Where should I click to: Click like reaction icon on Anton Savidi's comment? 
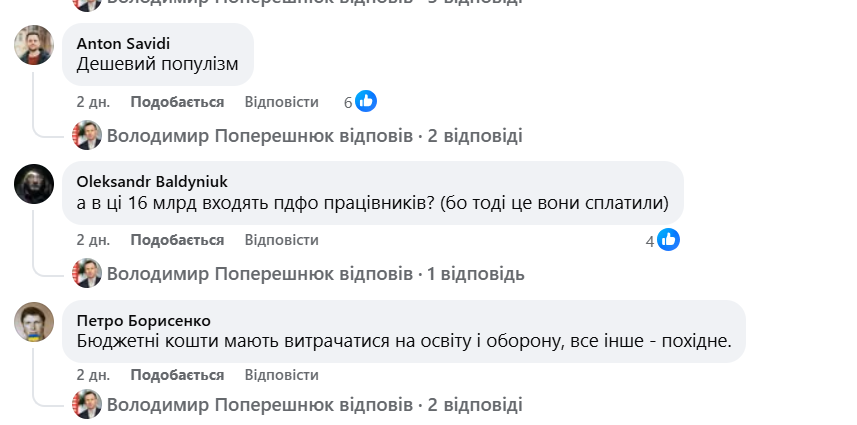click(x=366, y=101)
